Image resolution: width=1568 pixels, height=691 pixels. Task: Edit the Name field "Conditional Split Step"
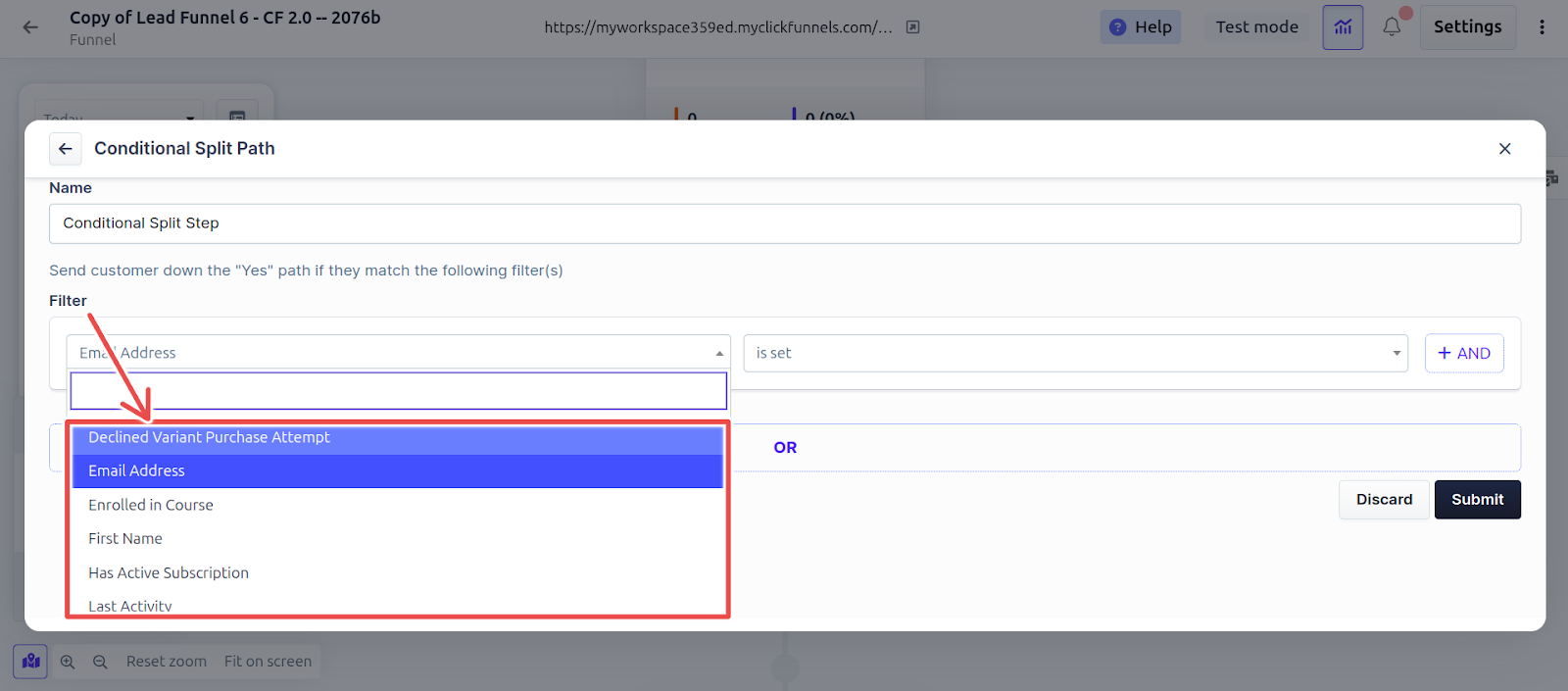click(x=785, y=223)
